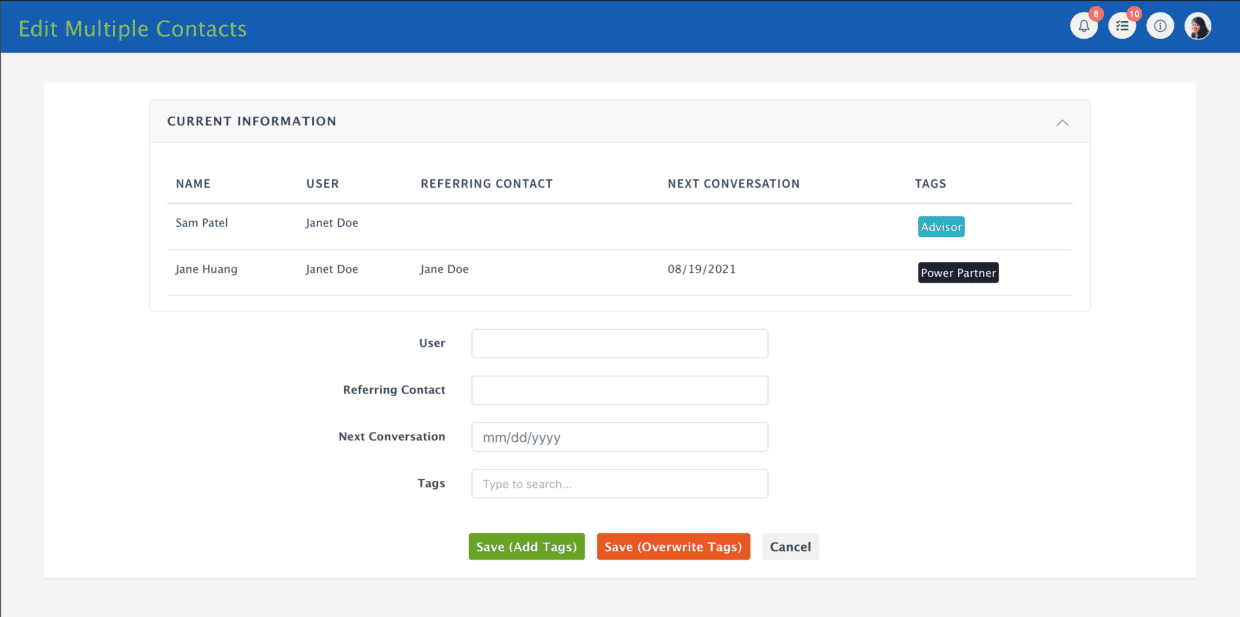Click the TAGS column header

pos(930,184)
